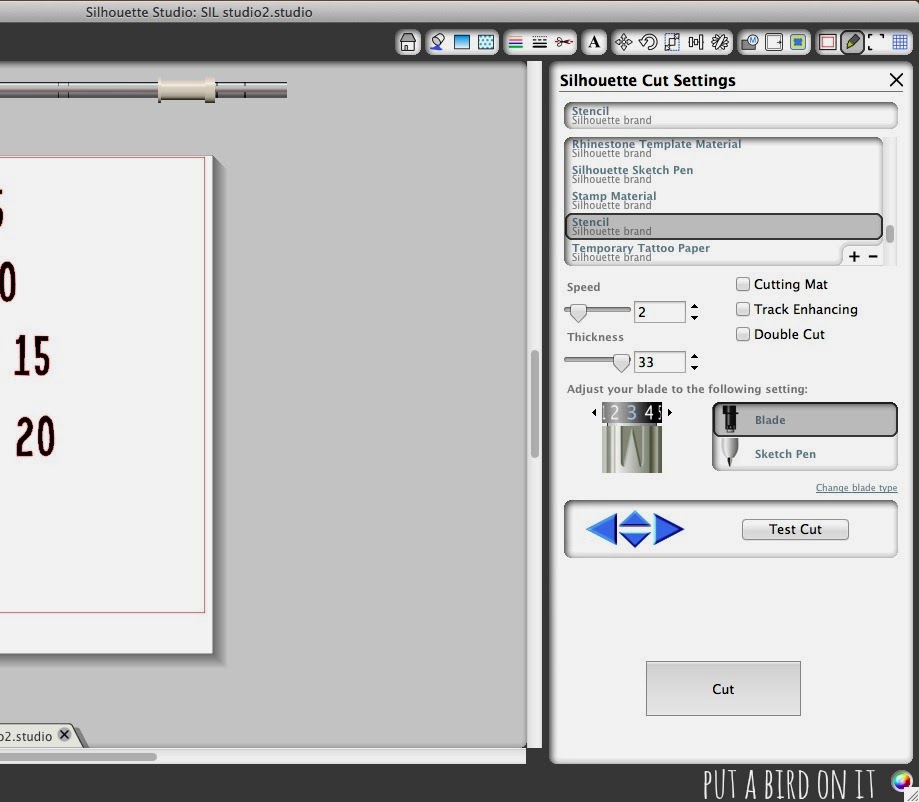The width and height of the screenshot is (919, 802).
Task: Open the Move window
Action: coord(624,42)
